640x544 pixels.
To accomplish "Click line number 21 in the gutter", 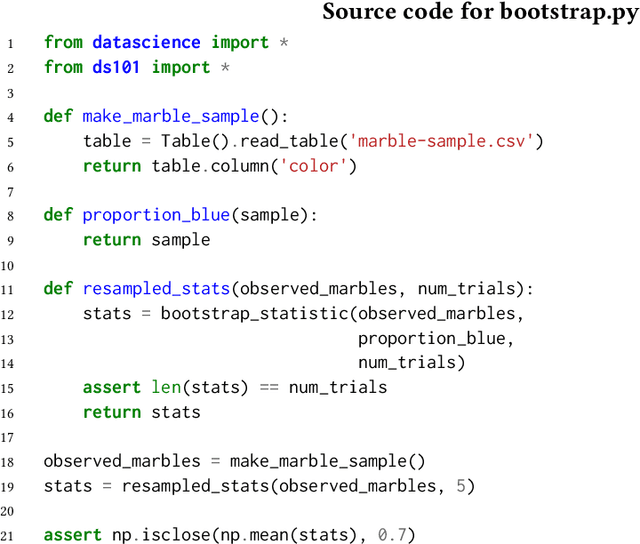I will [11, 535].
